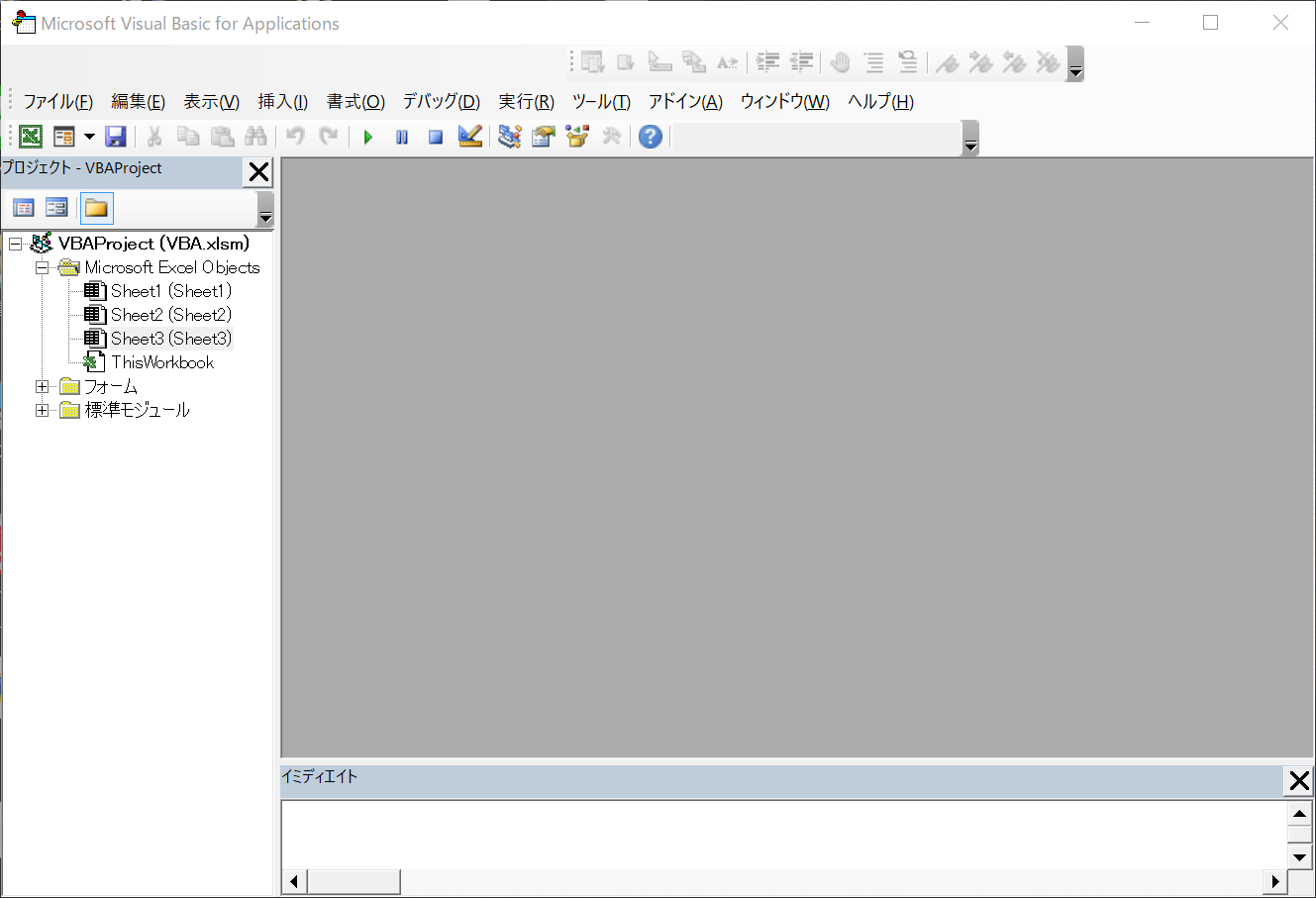Open the Properties Window icon

pos(544,137)
